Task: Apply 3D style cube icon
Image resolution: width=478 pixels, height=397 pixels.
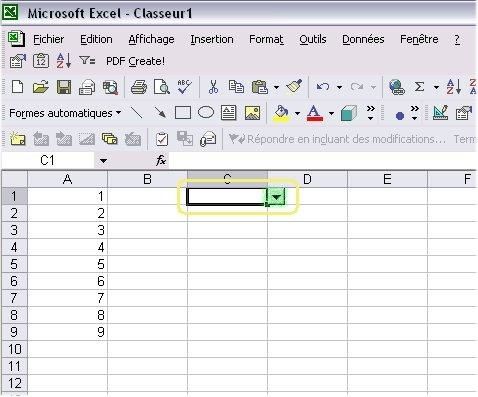Action: (349, 113)
